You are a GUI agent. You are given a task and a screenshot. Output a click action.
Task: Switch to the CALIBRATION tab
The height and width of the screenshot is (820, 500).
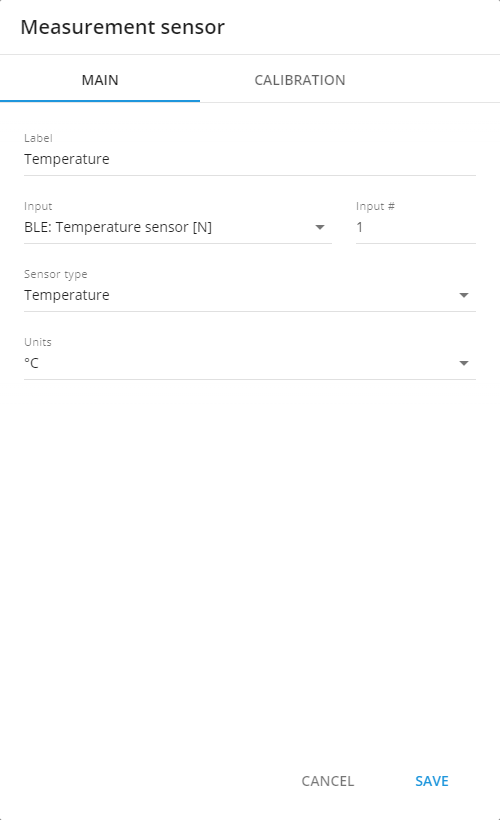click(x=300, y=79)
